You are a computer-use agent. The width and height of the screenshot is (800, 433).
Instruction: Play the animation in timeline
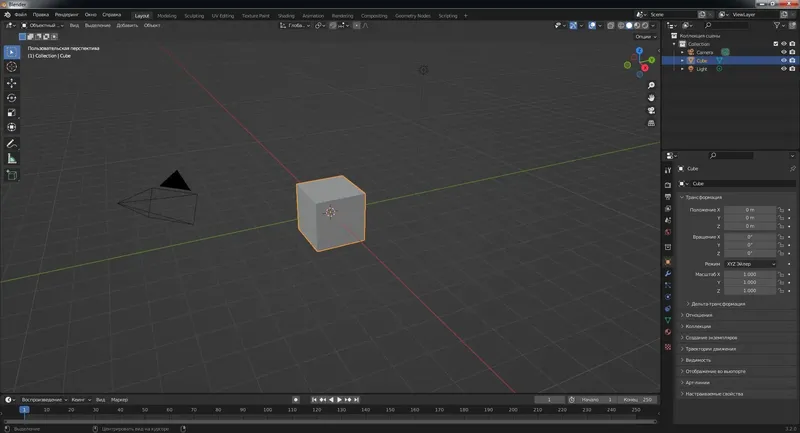coord(339,400)
